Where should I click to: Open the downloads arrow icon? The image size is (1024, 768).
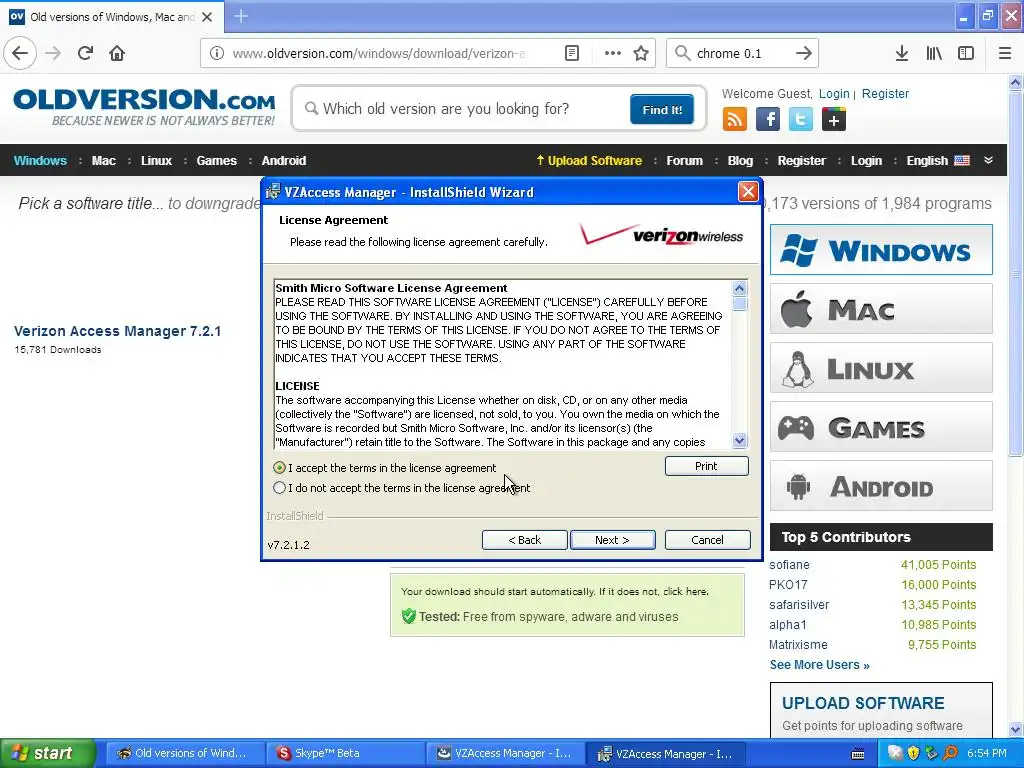pos(901,53)
